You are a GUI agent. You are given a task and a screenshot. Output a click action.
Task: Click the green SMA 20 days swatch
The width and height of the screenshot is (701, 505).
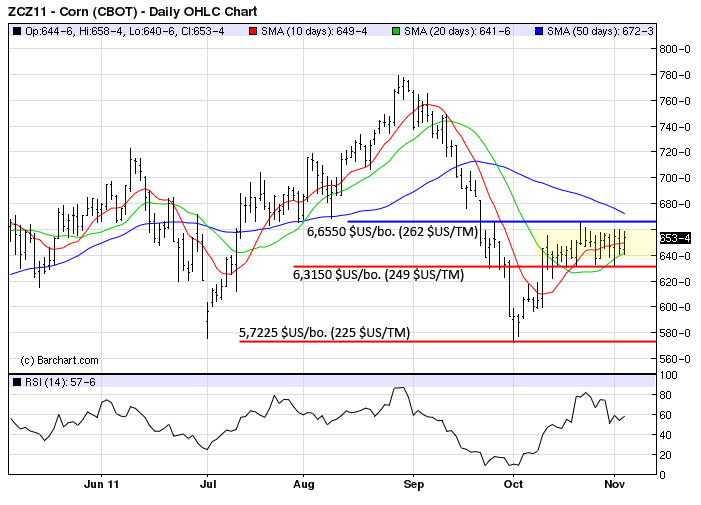(396, 31)
